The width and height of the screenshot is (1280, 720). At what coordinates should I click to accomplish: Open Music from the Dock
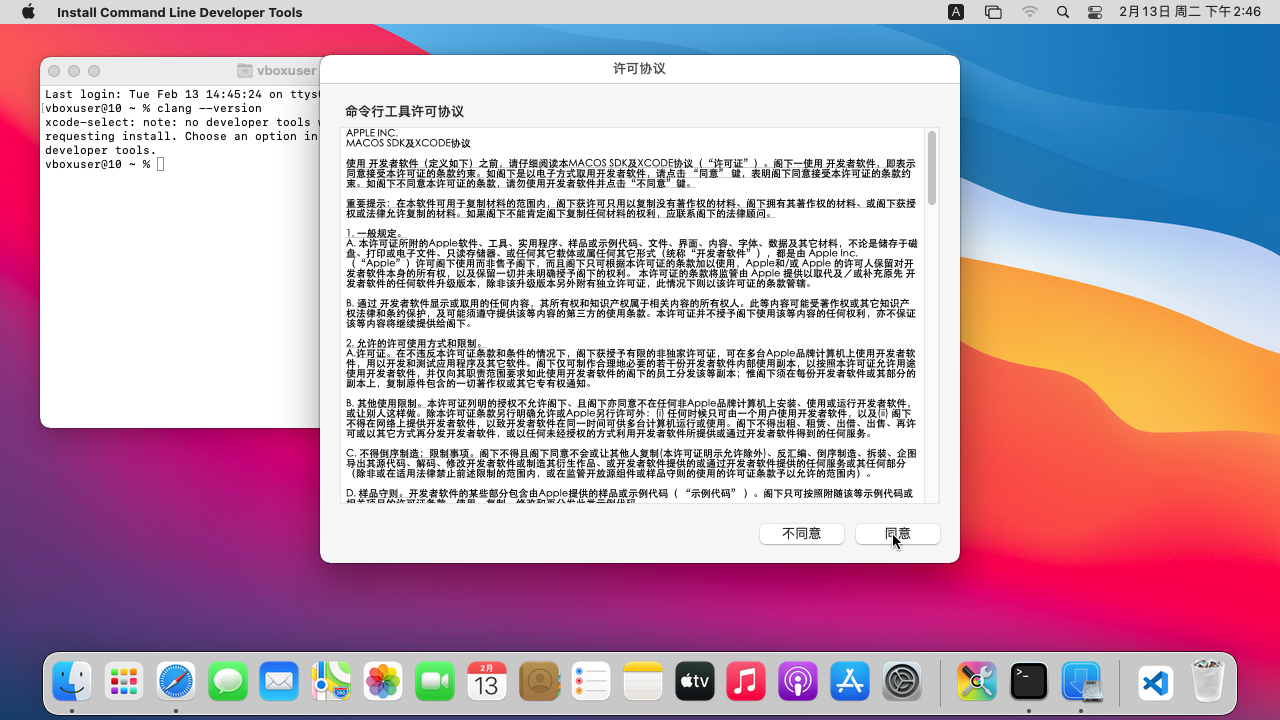coord(746,682)
